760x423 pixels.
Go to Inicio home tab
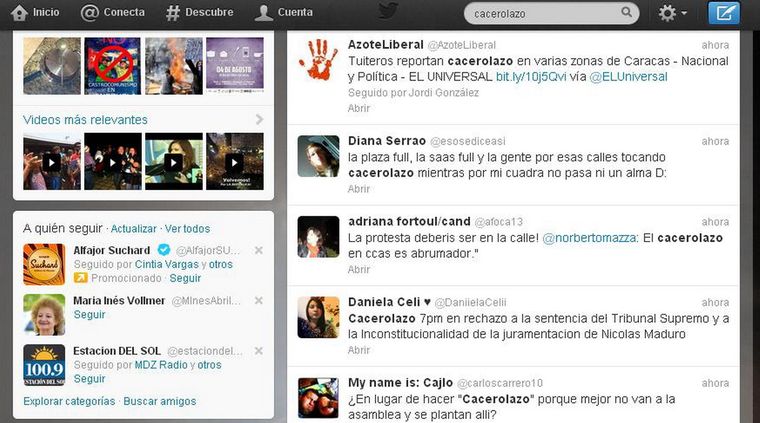pyautogui.click(x=35, y=13)
